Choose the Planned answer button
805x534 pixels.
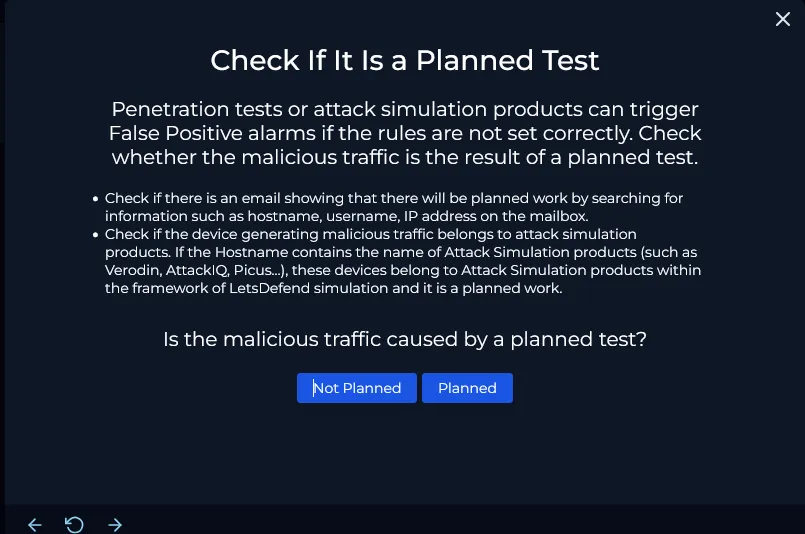pos(467,388)
